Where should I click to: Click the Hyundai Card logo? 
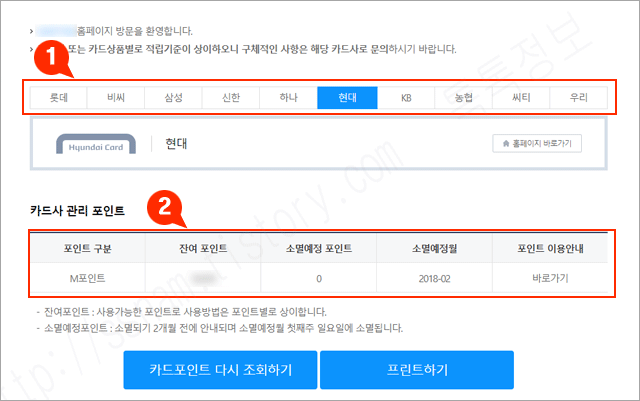click(96, 144)
